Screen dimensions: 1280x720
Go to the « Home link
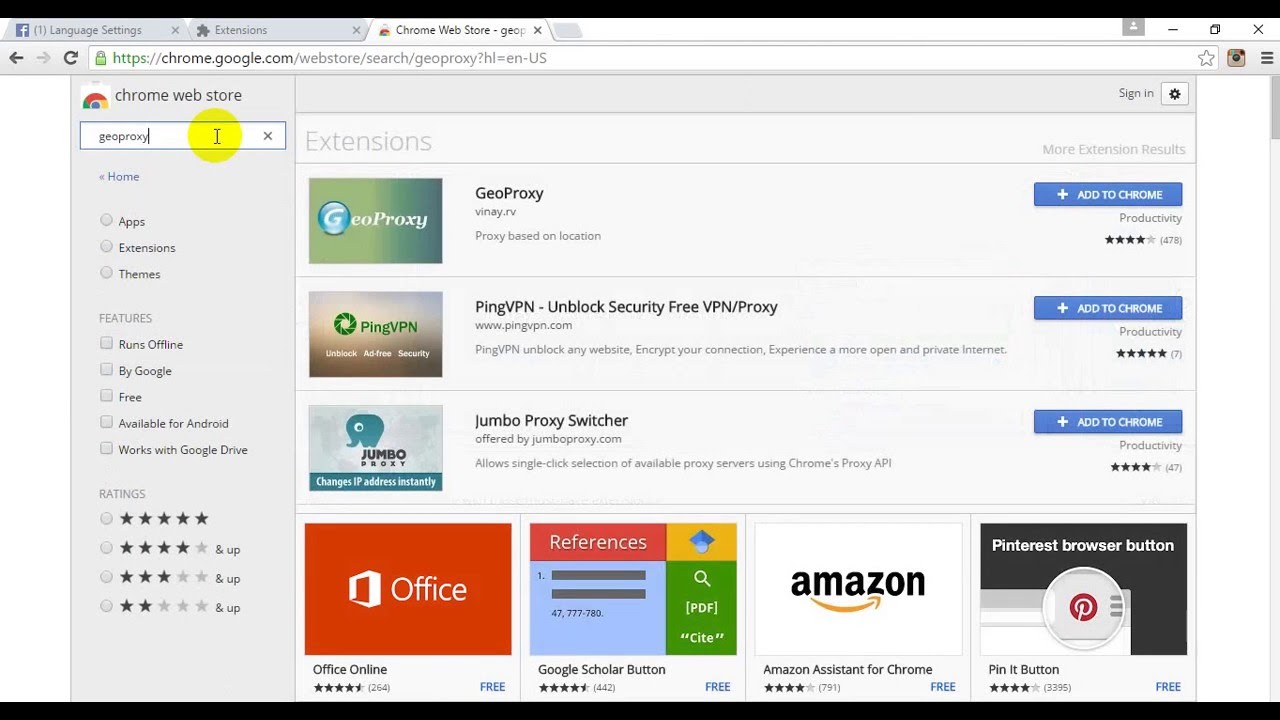pos(119,177)
